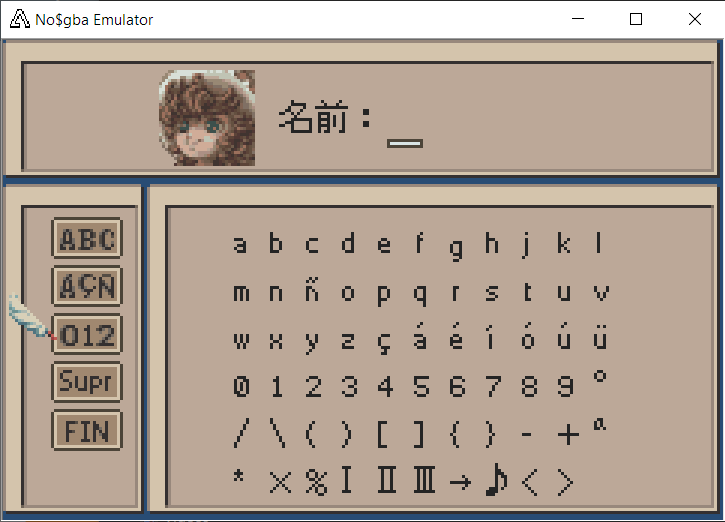Select the percent sign character
Screen dimensions: 725x522
coord(315,482)
